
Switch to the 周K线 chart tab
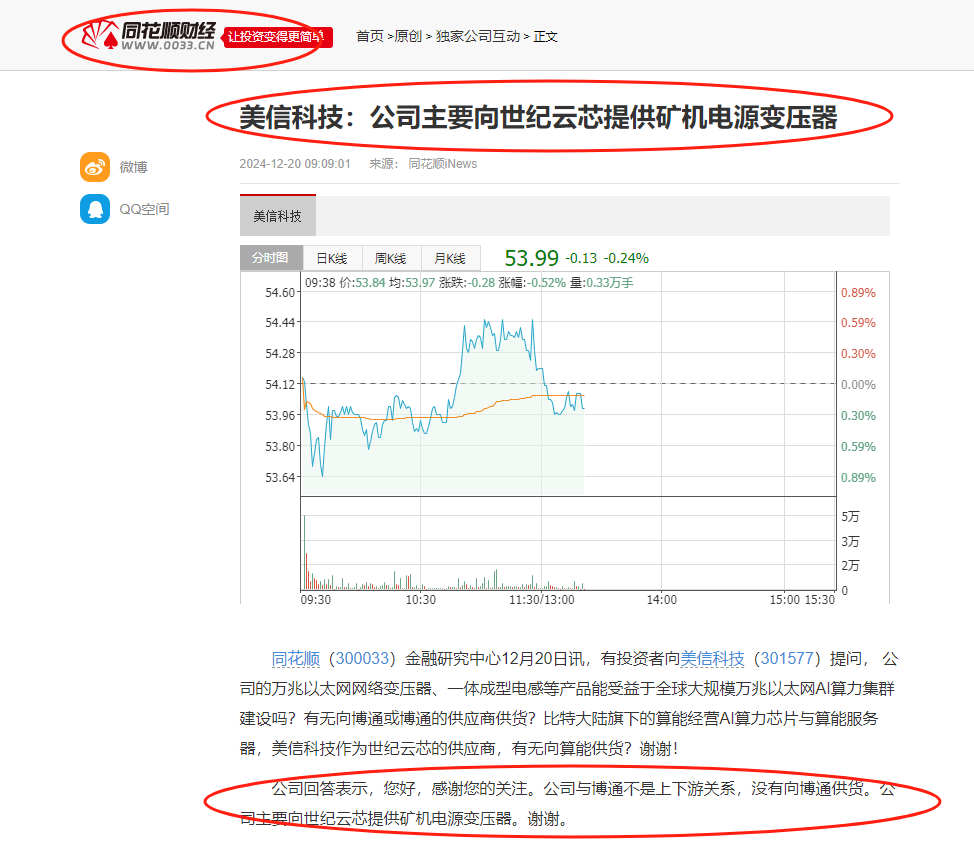(391, 258)
